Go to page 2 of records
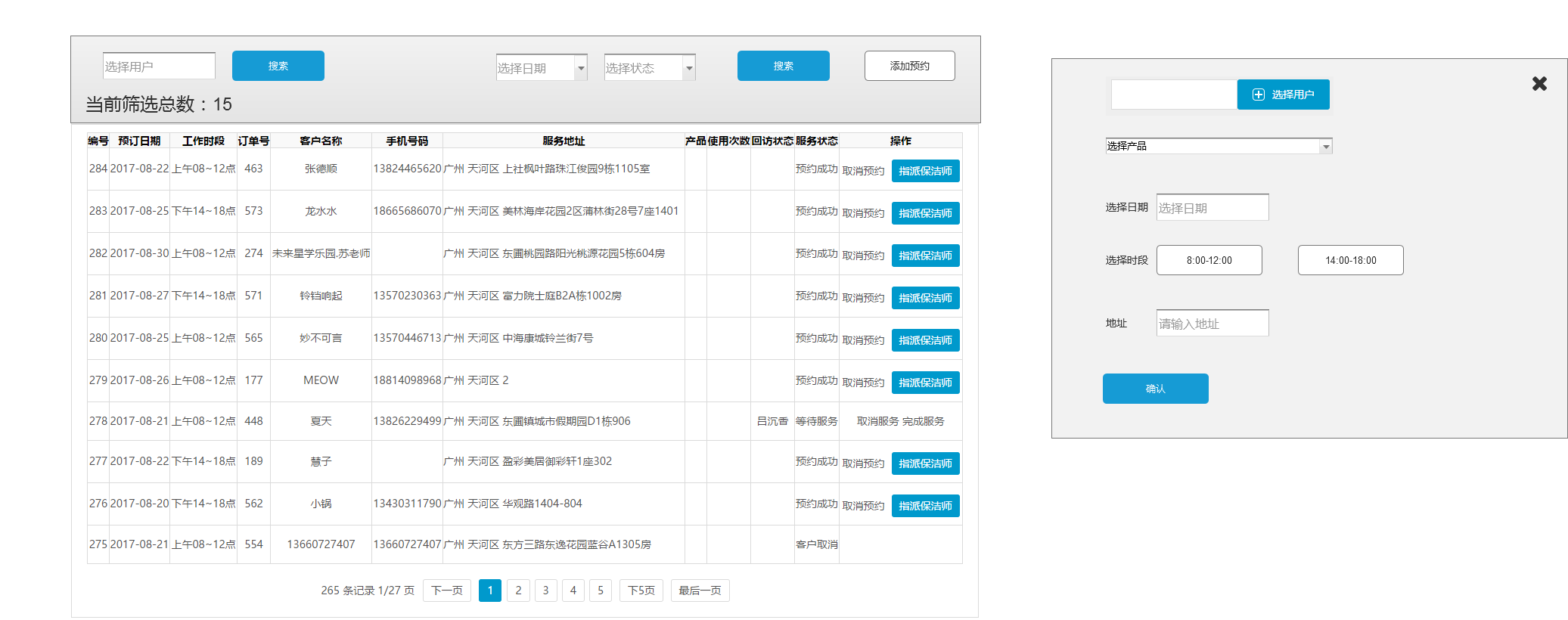Image resolution: width=1568 pixels, height=620 pixels. coord(518,591)
